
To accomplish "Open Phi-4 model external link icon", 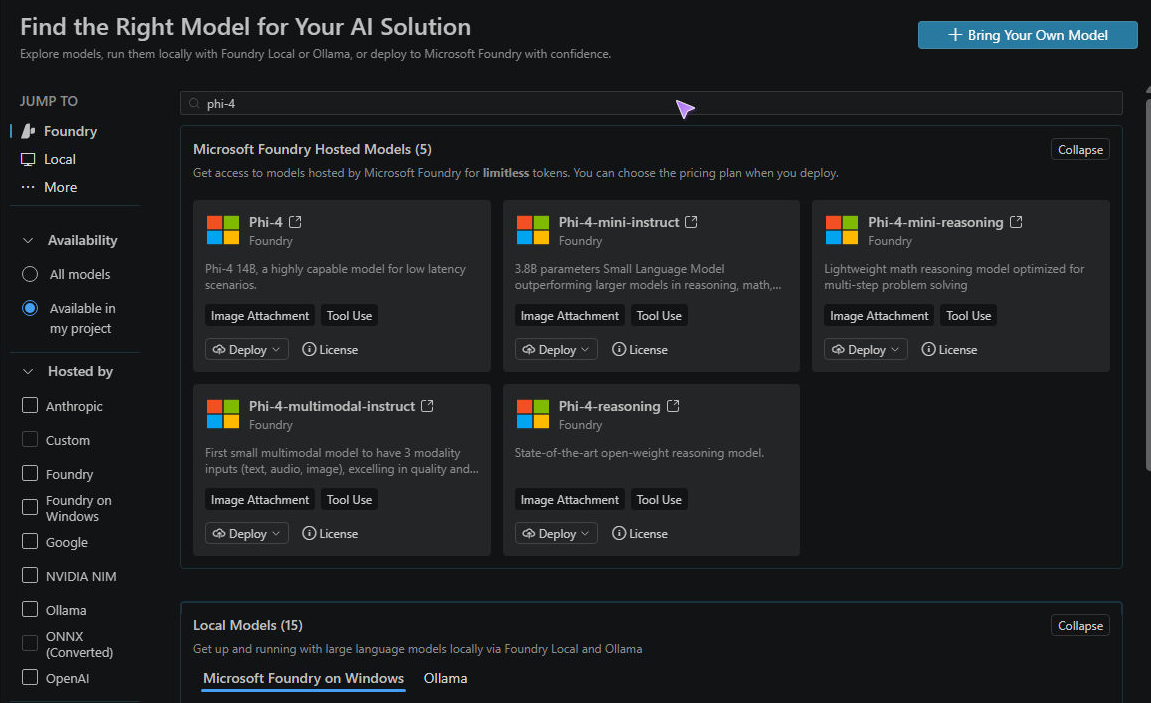I will (x=295, y=222).
